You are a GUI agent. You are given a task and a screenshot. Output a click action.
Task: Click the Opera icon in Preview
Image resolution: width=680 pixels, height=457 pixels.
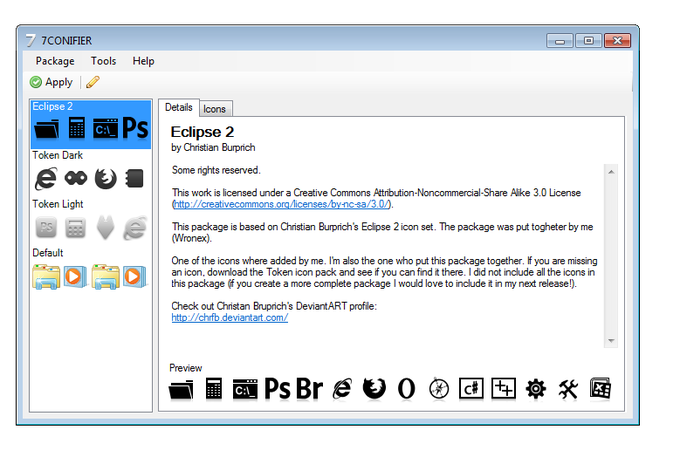coord(406,388)
